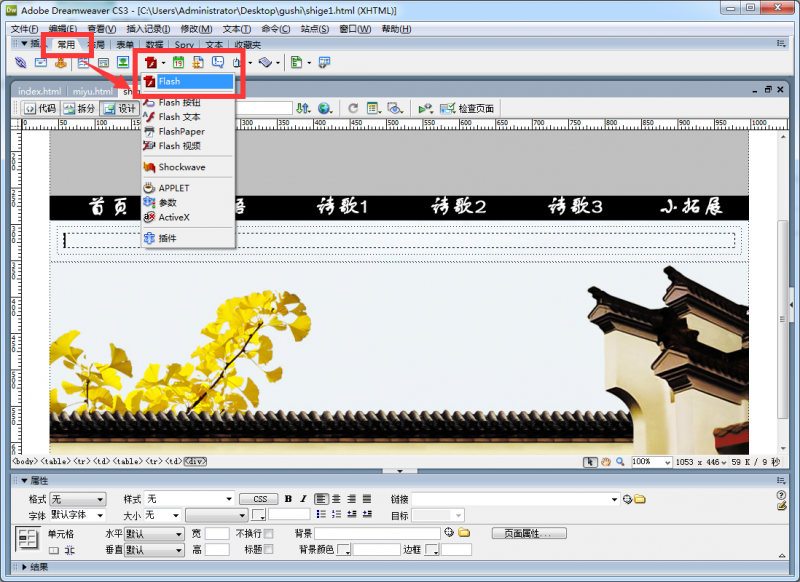Click the View Options icon
Screen dimensions: 800x582
pos(373,108)
